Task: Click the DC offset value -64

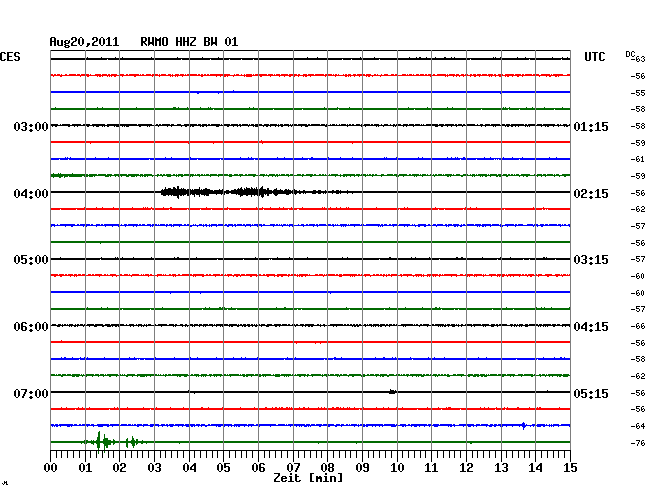Action: 638,426
